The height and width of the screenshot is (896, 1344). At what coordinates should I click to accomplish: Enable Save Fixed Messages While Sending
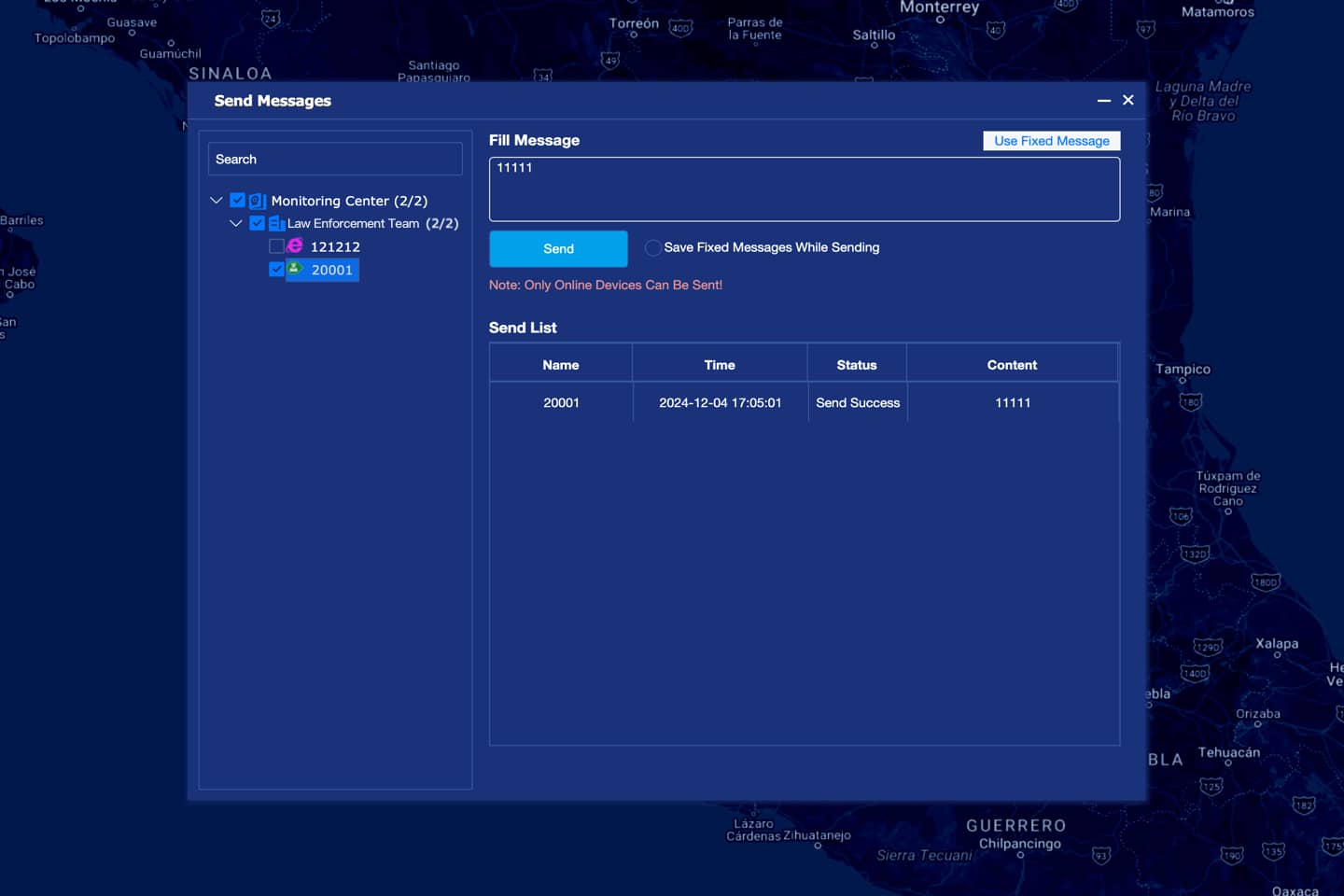click(653, 247)
